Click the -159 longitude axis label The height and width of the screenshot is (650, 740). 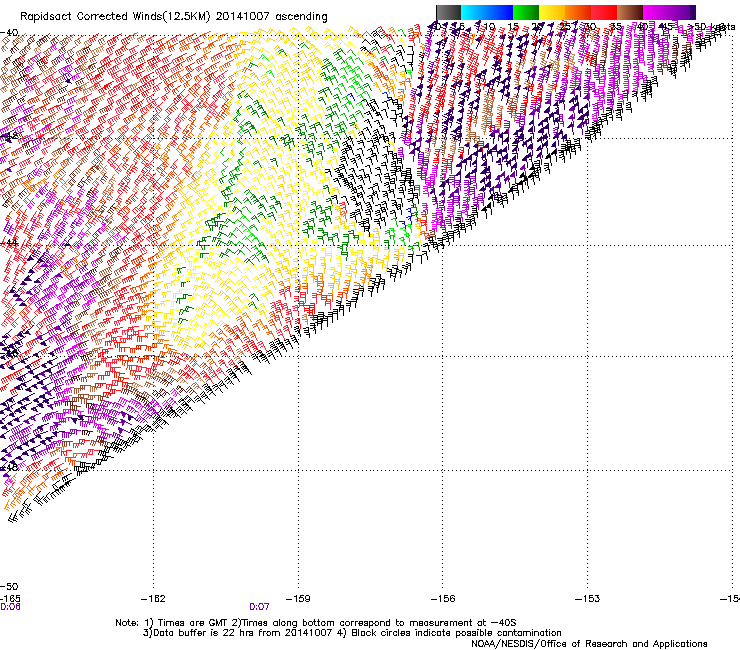[x=298, y=599]
